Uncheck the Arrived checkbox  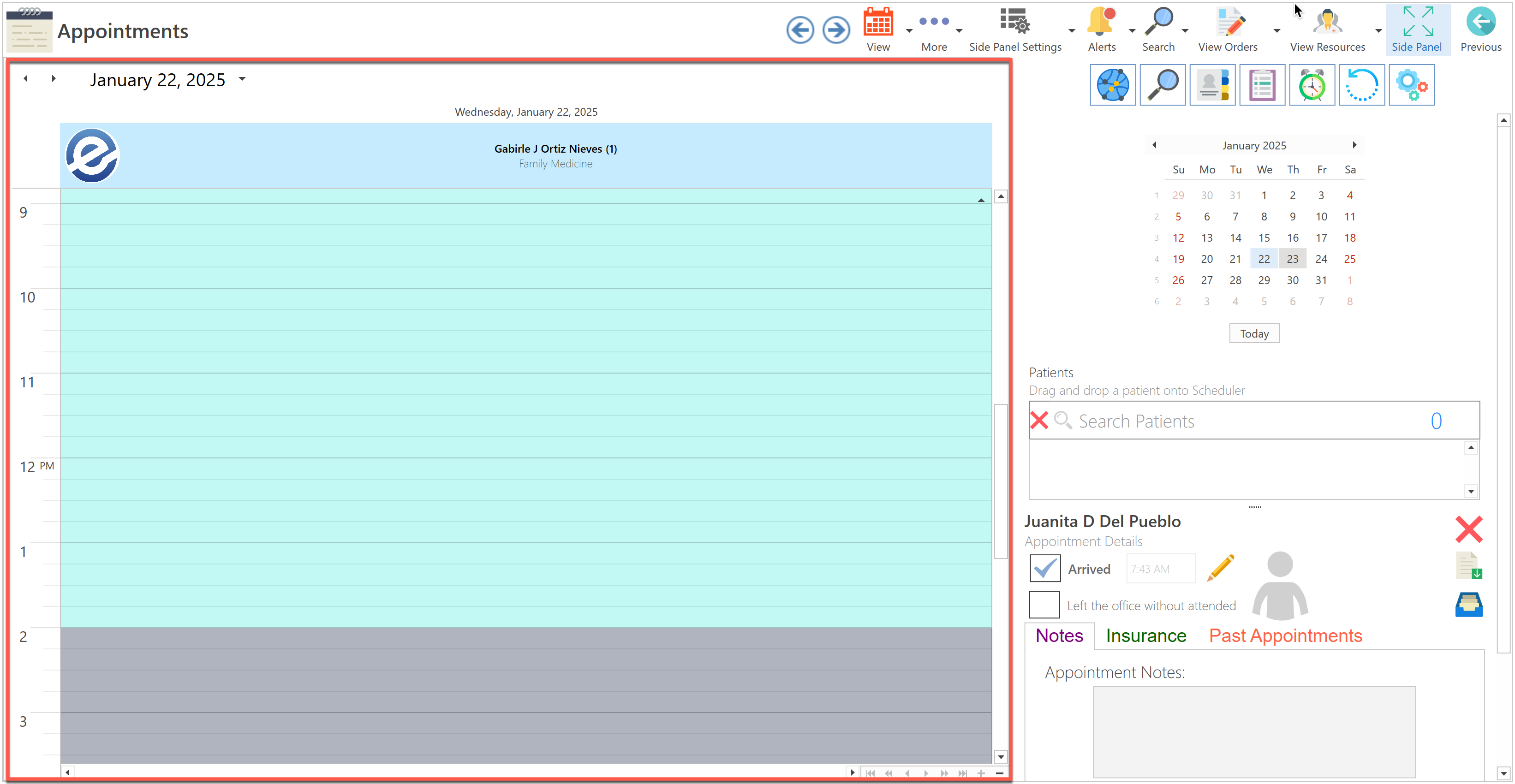(1045, 569)
